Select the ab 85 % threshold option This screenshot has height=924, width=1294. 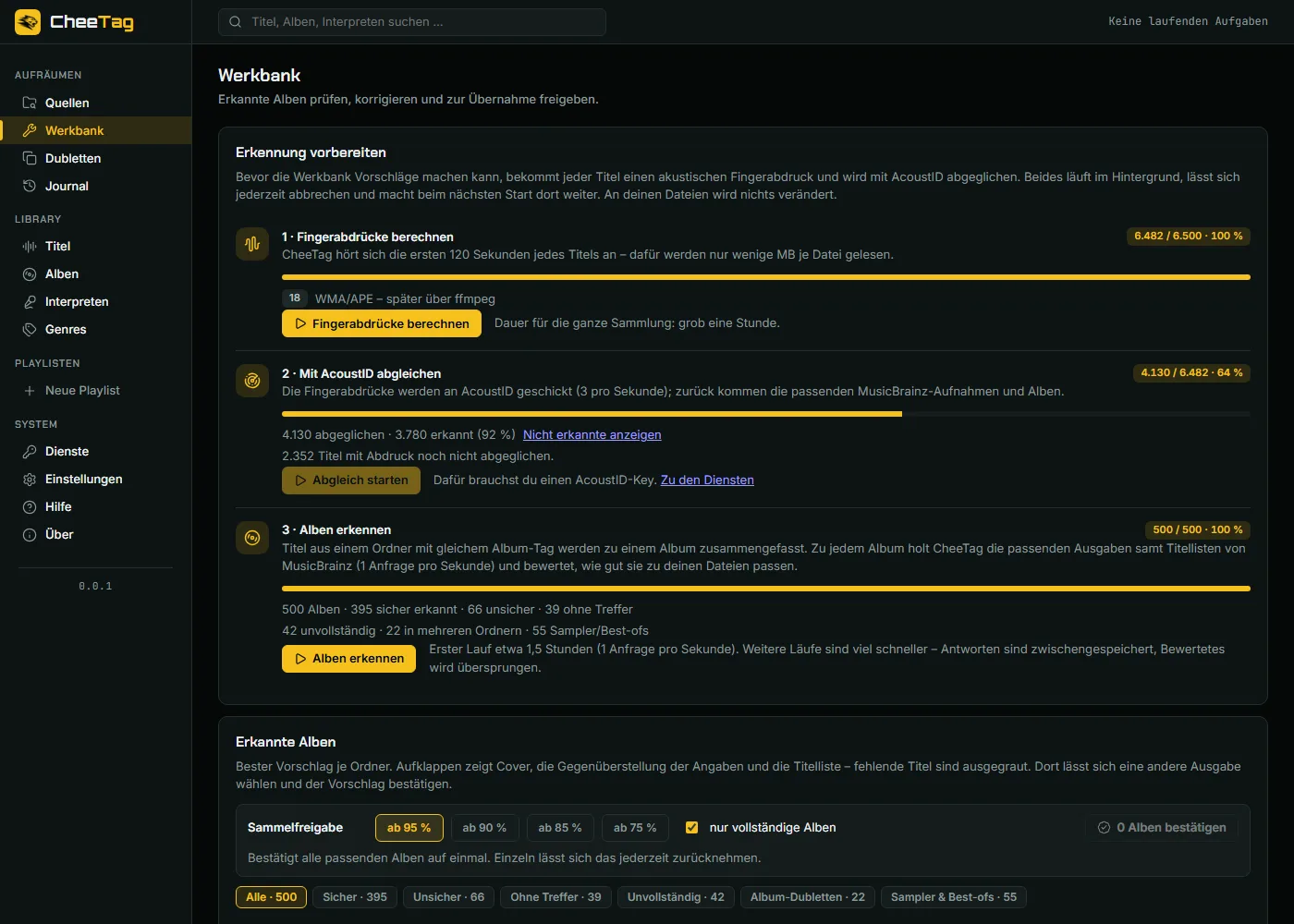click(x=560, y=828)
